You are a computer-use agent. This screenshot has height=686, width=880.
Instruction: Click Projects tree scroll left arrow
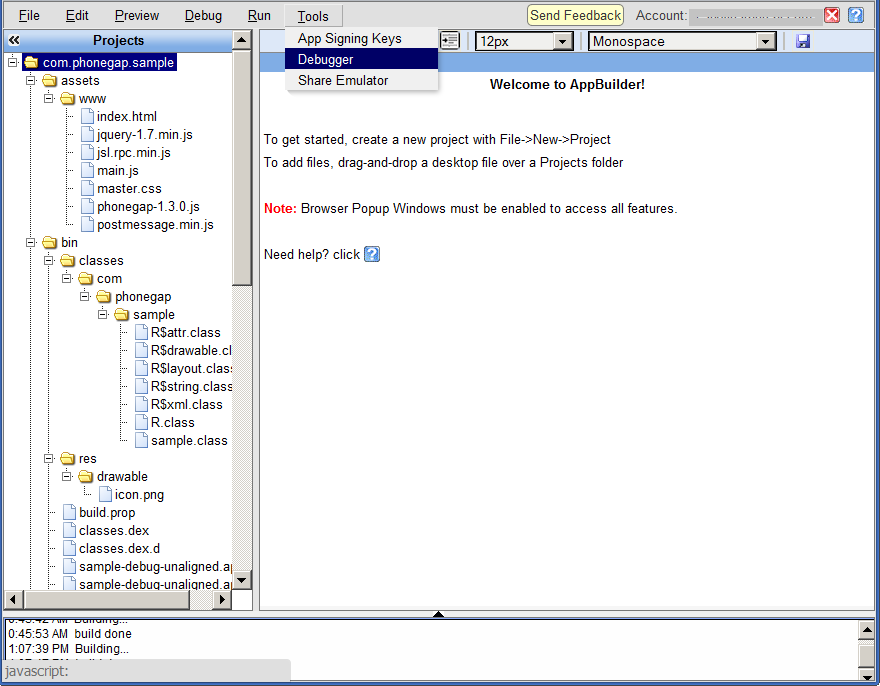13,599
